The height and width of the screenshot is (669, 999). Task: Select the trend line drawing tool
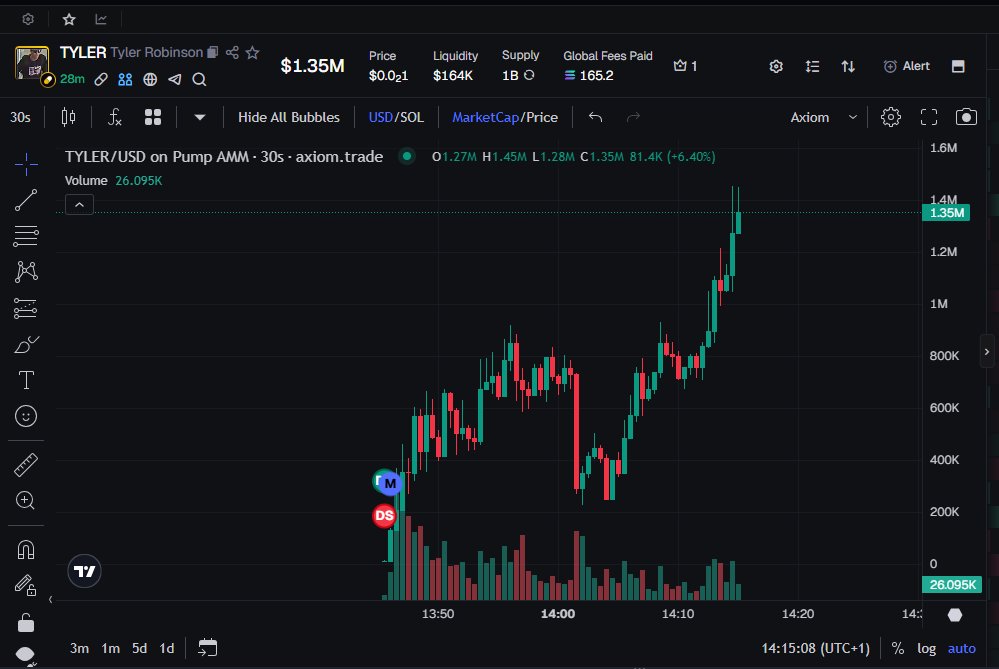coord(26,200)
